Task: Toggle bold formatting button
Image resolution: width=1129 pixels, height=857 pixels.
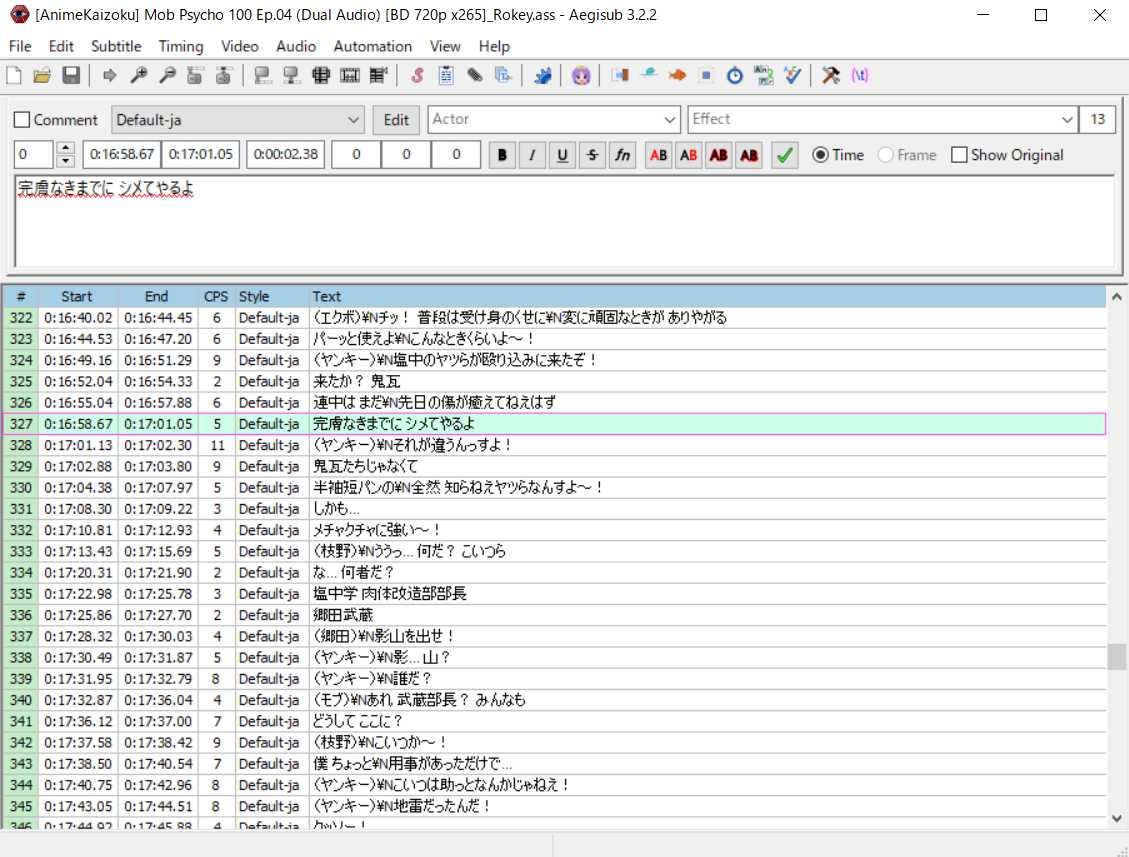Action: (502, 155)
